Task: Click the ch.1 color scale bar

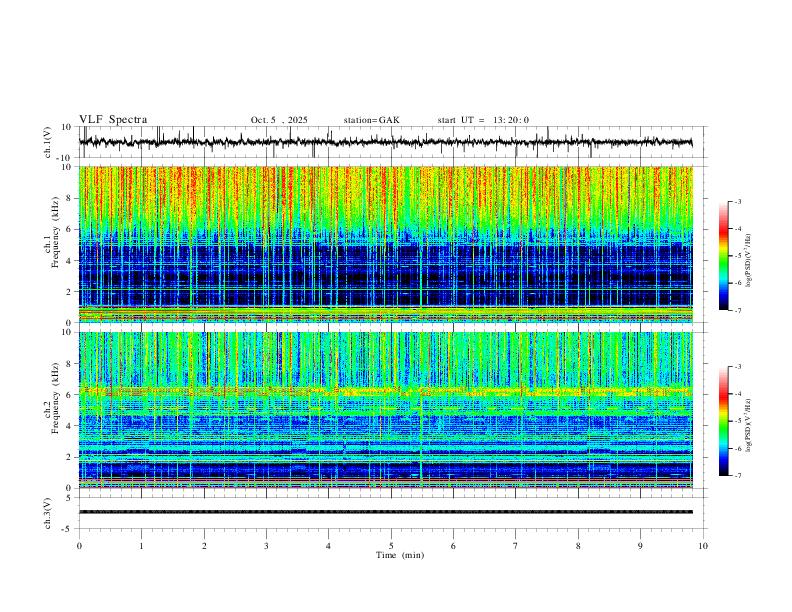Action: tap(723, 256)
